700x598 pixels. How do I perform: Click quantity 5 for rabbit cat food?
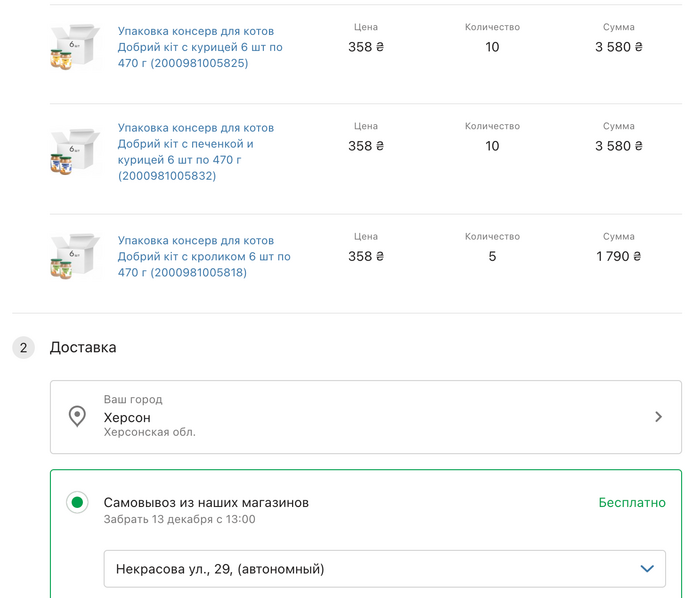[492, 256]
